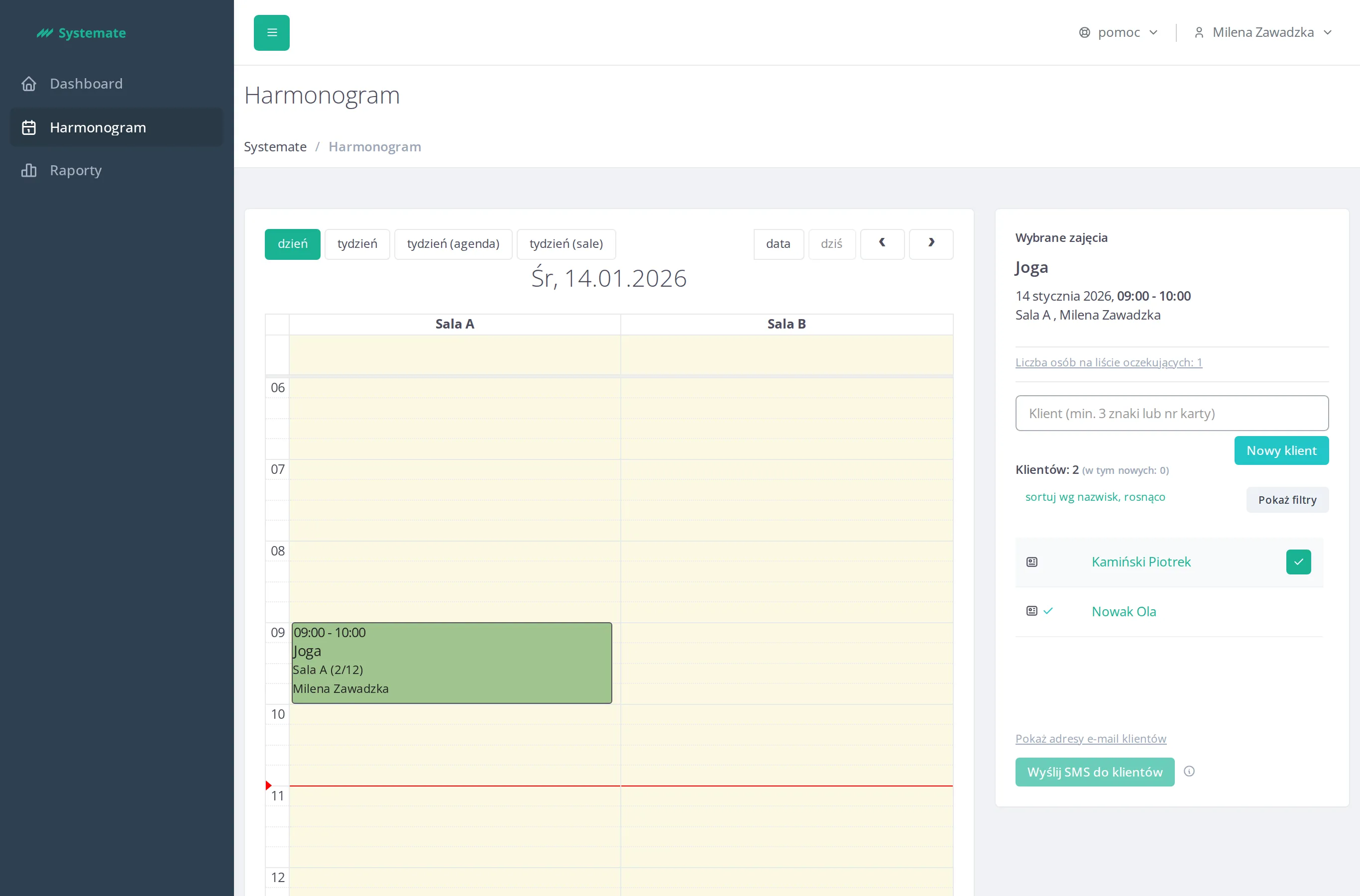This screenshot has width=1360, height=896.
Task: Click the Klientów: 2 count label
Action: pos(1047,470)
